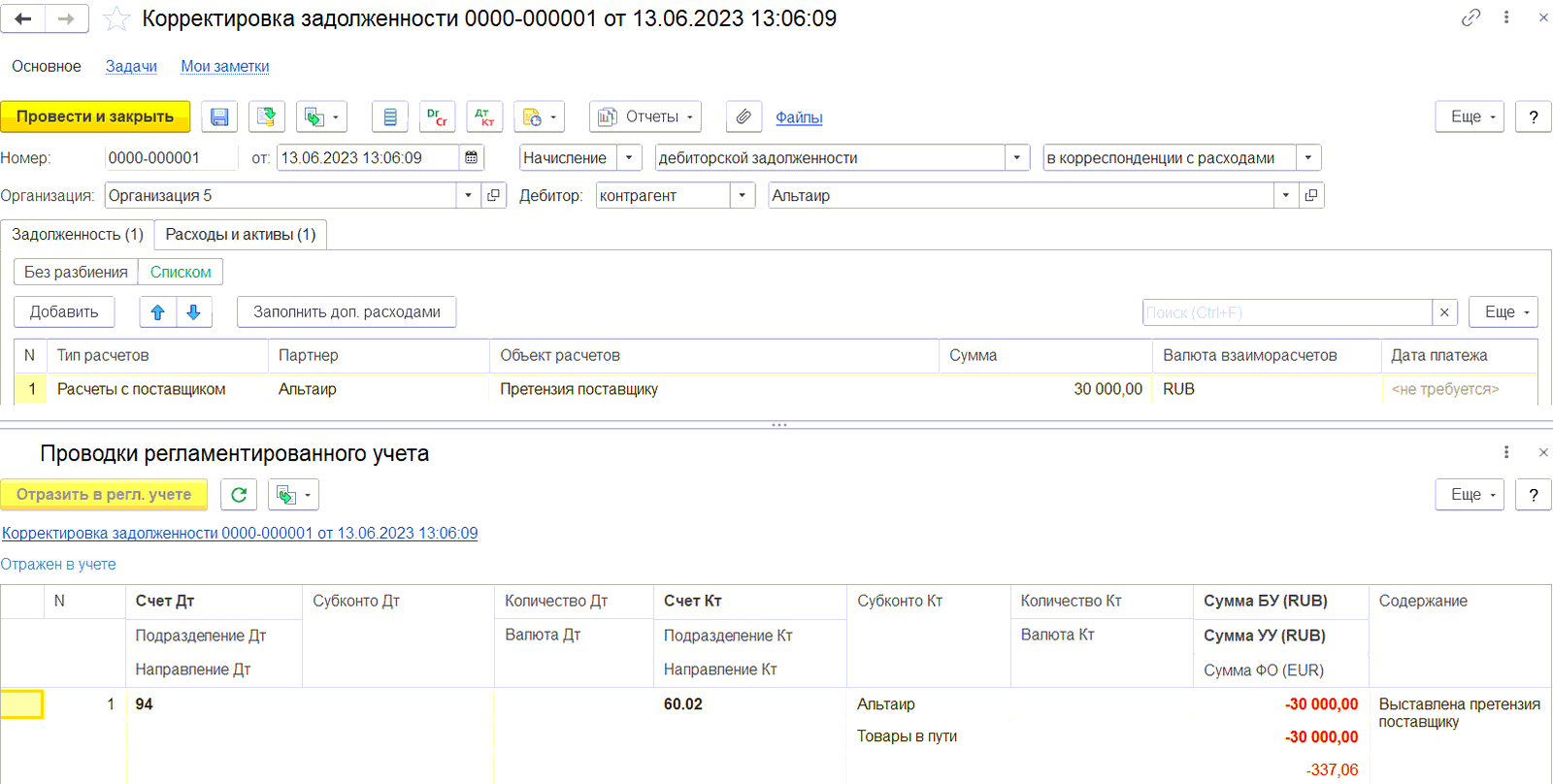
Task: Focus the Поиск (Ctrl+F) search box
Action: click(1287, 312)
